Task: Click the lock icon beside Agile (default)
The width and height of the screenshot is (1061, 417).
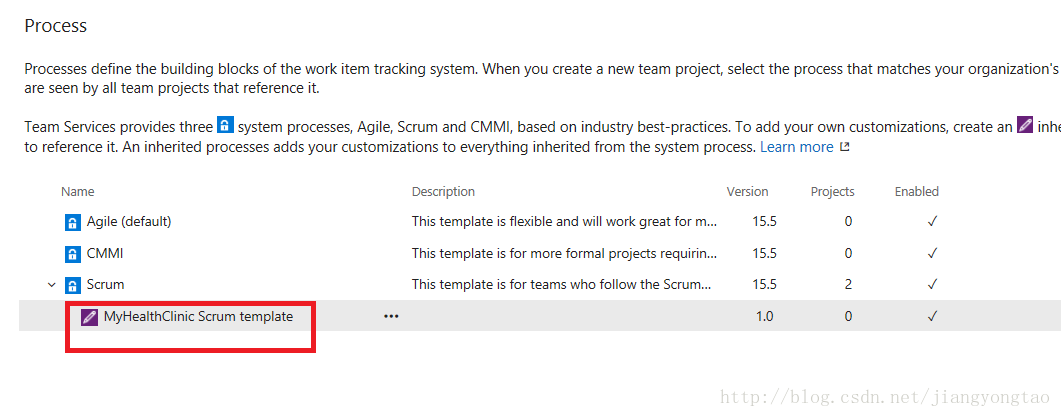Action: pos(72,222)
